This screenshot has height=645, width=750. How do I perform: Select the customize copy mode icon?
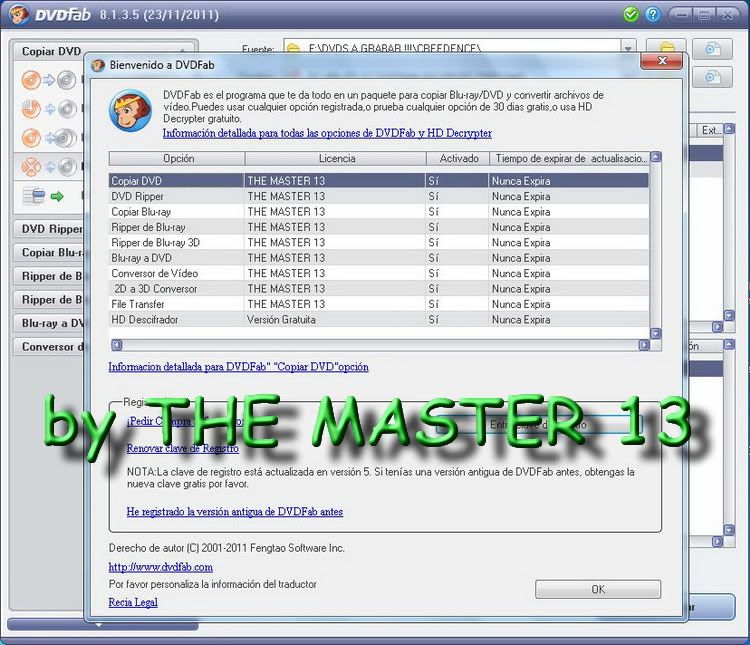48,167
